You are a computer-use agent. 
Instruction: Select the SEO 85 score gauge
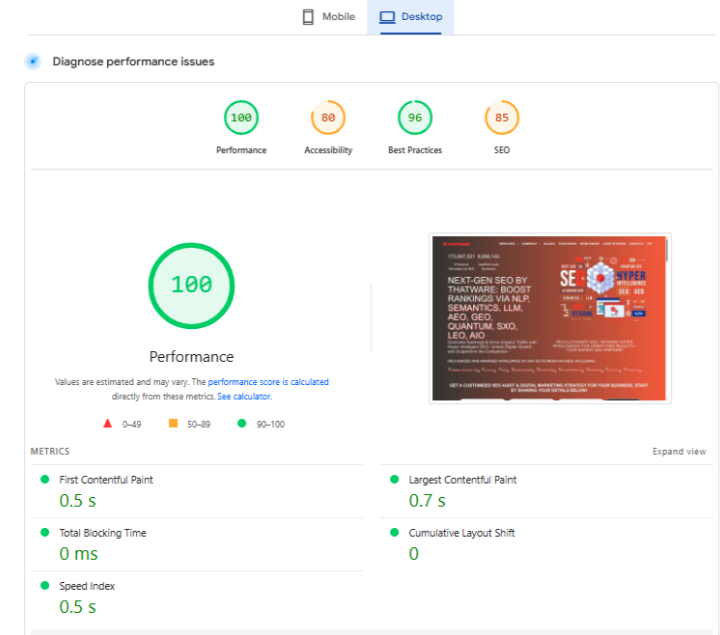(x=501, y=118)
